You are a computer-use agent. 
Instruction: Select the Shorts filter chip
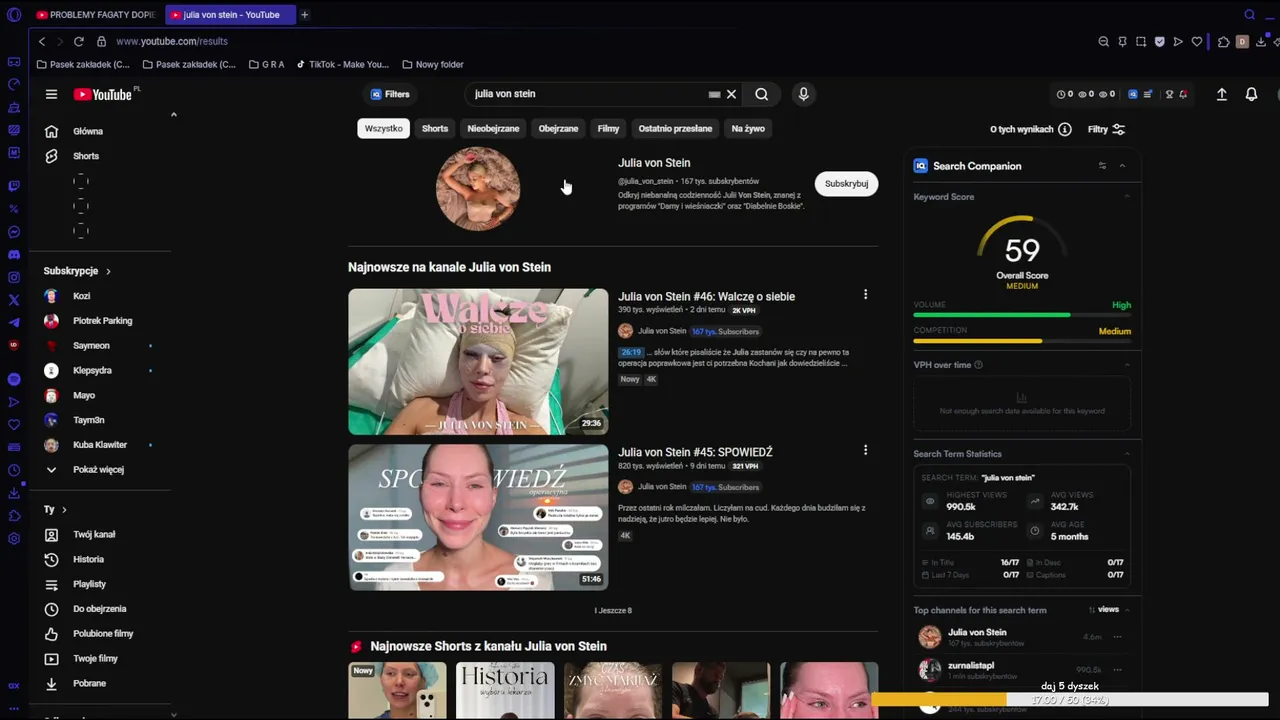pos(435,128)
